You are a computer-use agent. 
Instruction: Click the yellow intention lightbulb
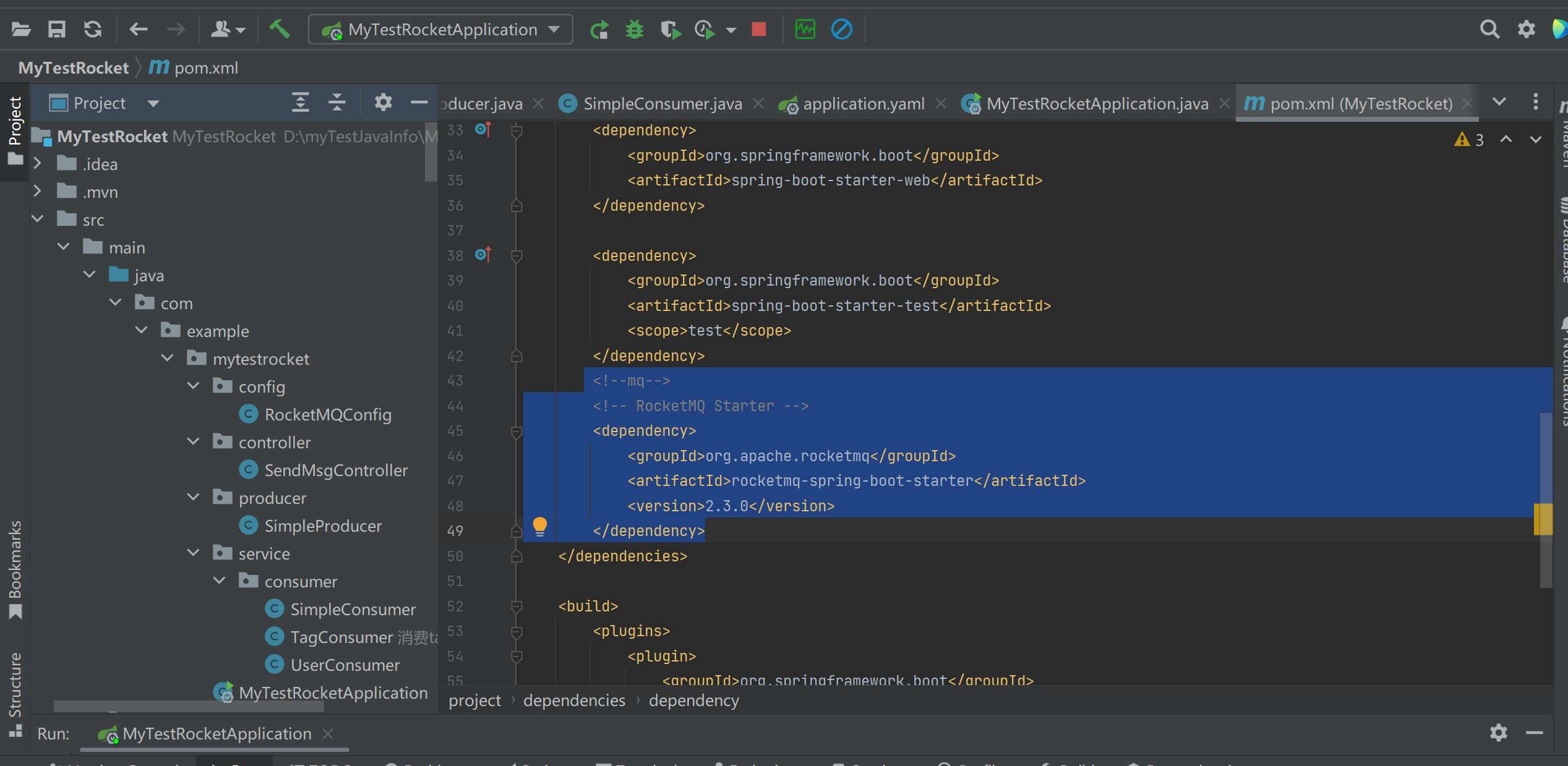tap(539, 527)
